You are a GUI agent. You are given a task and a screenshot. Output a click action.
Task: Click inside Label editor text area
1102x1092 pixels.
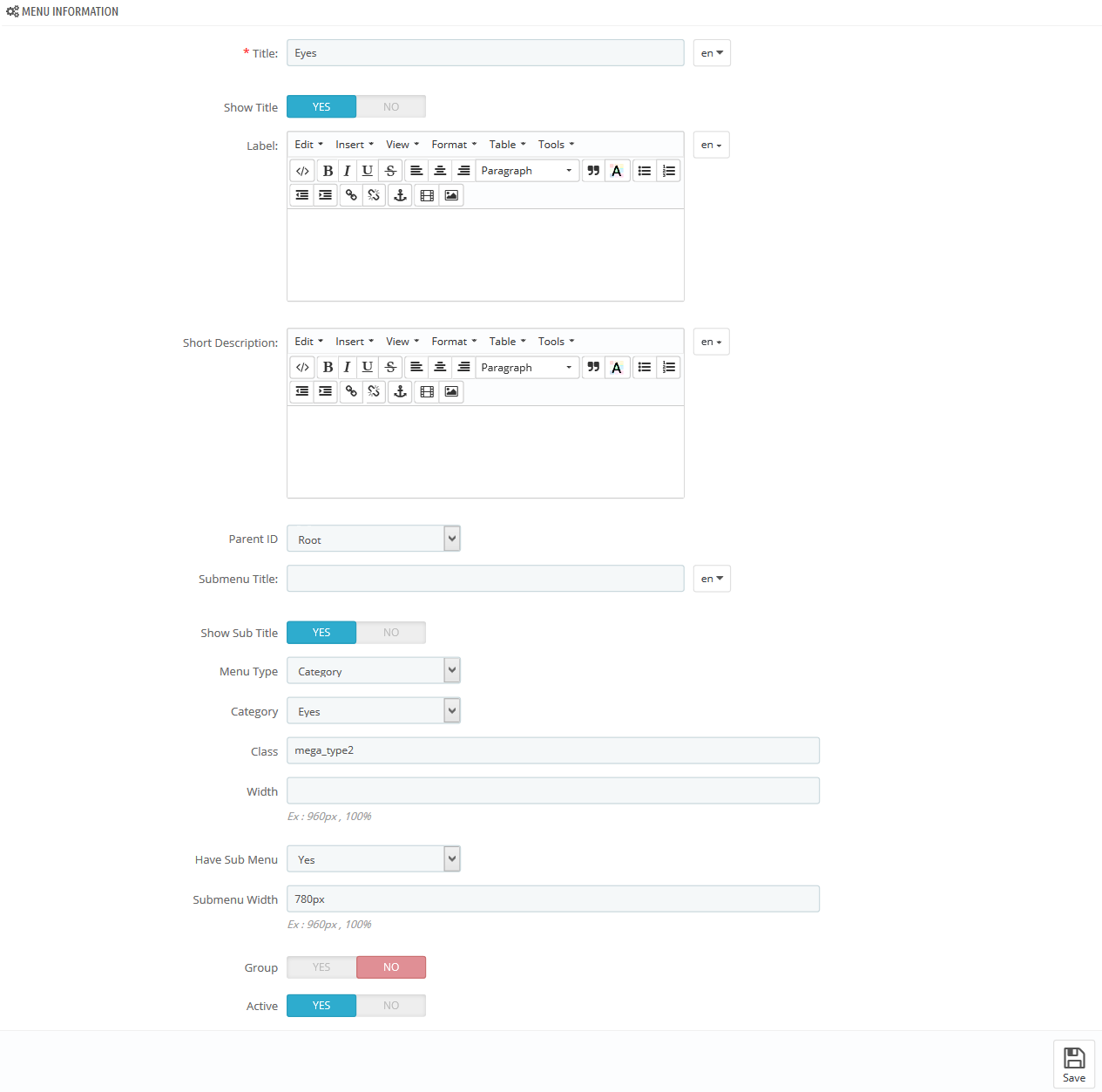point(485,254)
